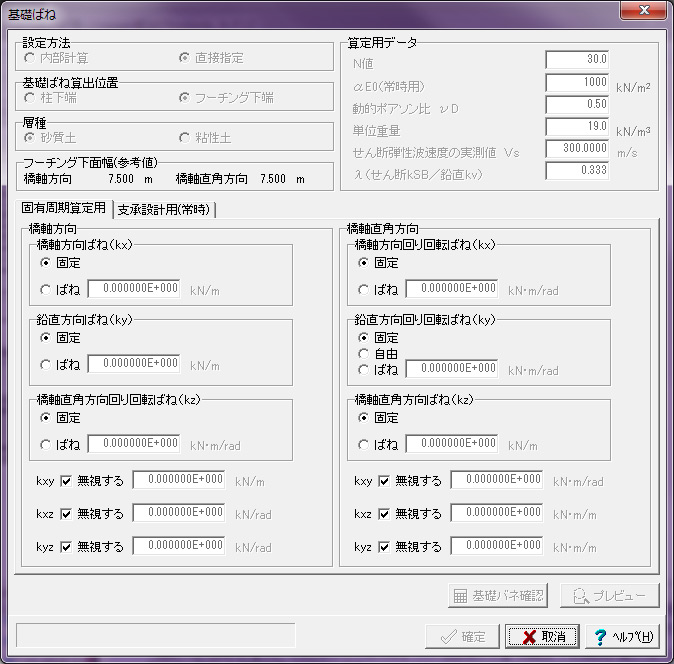Click the 確定 confirm button
This screenshot has width=674, height=664.
[x=463, y=636]
